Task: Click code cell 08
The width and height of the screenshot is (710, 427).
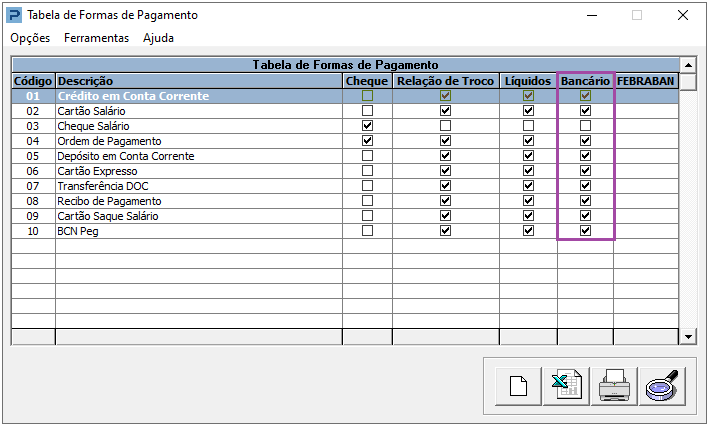Action: pyautogui.click(x=33, y=201)
